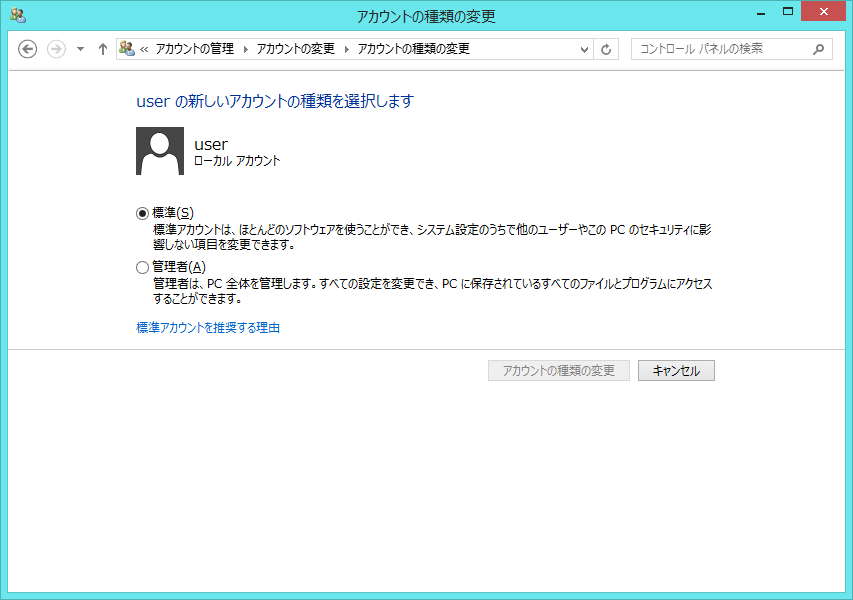Go to アカウントの変更 breadcrumb
853x600 pixels.
click(x=297, y=49)
